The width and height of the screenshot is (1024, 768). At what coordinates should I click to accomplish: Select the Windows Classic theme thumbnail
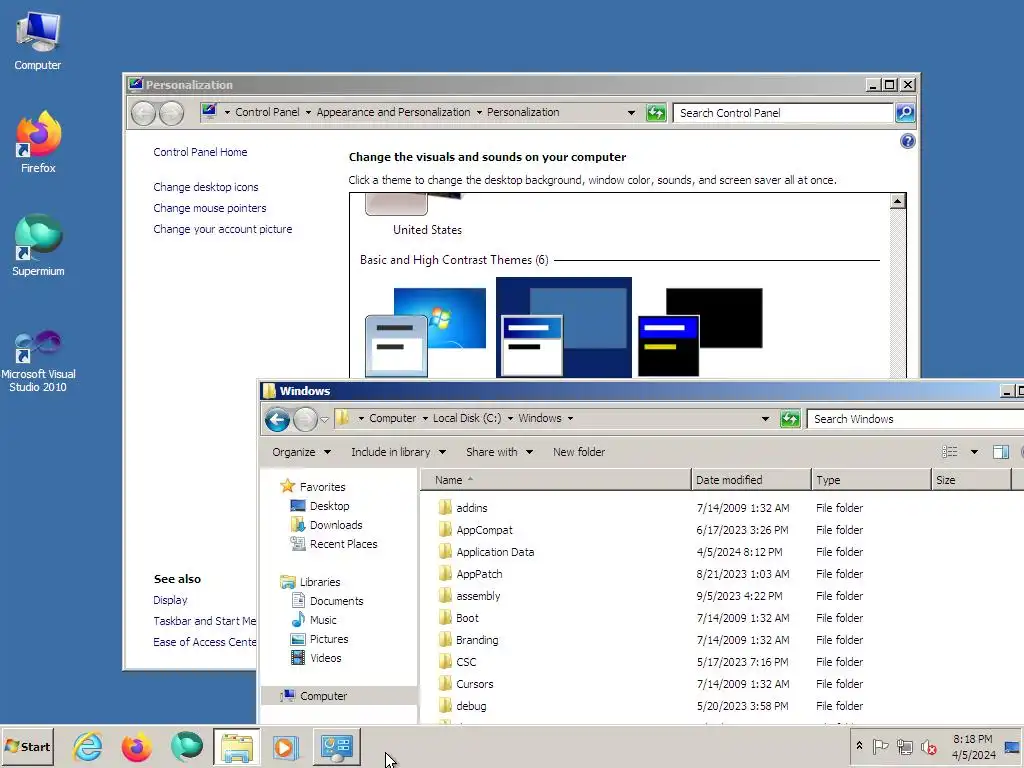(x=564, y=328)
